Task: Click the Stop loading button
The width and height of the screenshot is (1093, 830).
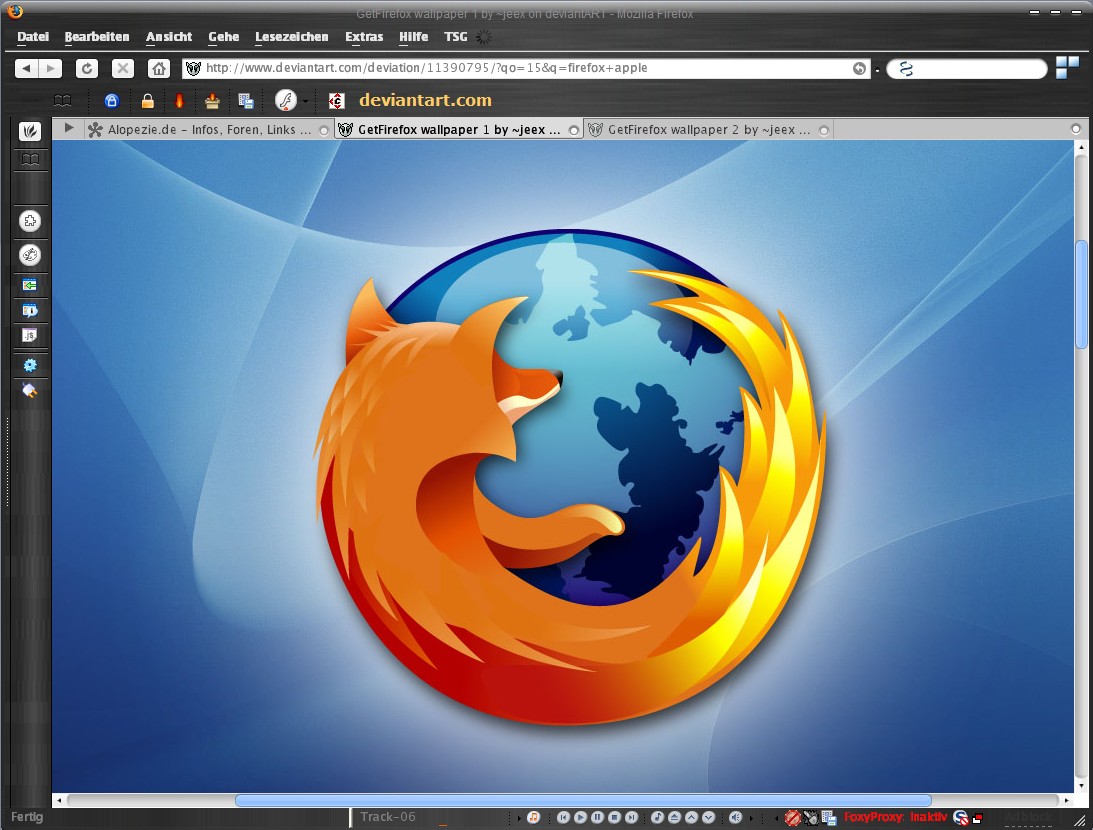Action: pyautogui.click(x=122, y=68)
